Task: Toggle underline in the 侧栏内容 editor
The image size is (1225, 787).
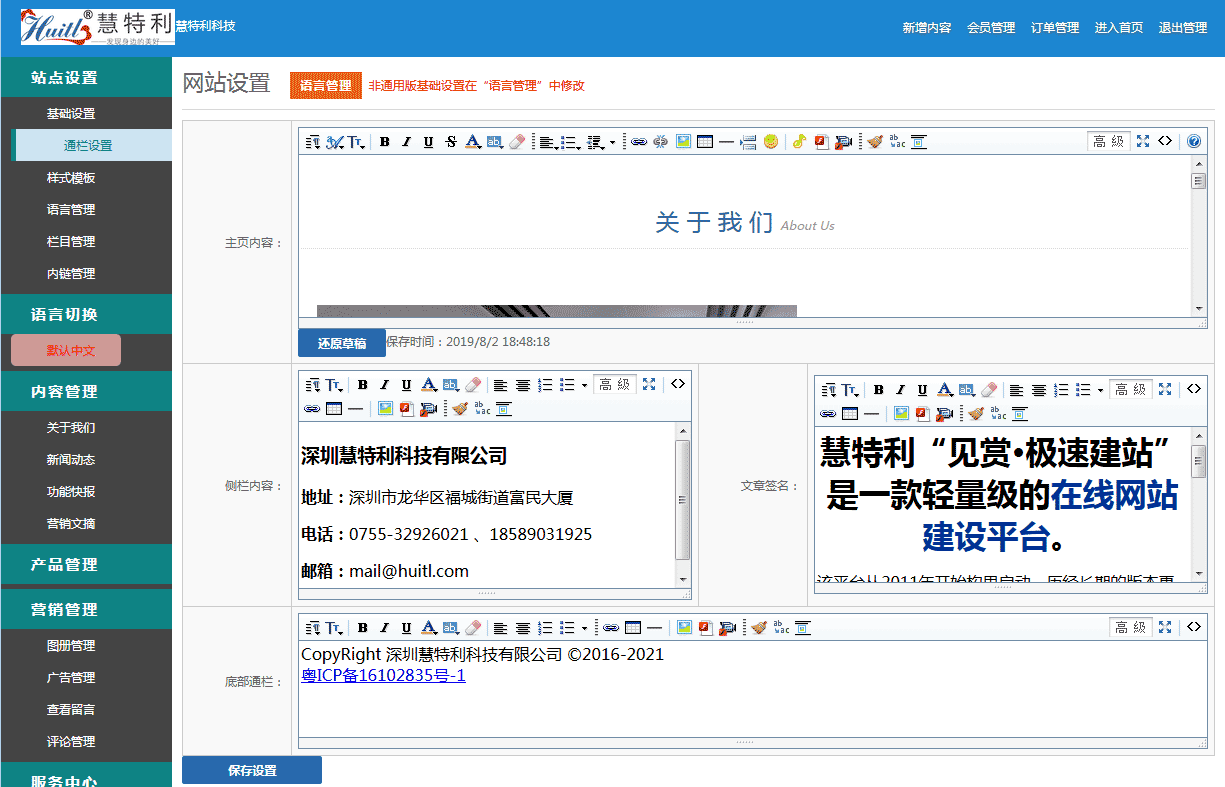Action: tap(406, 385)
